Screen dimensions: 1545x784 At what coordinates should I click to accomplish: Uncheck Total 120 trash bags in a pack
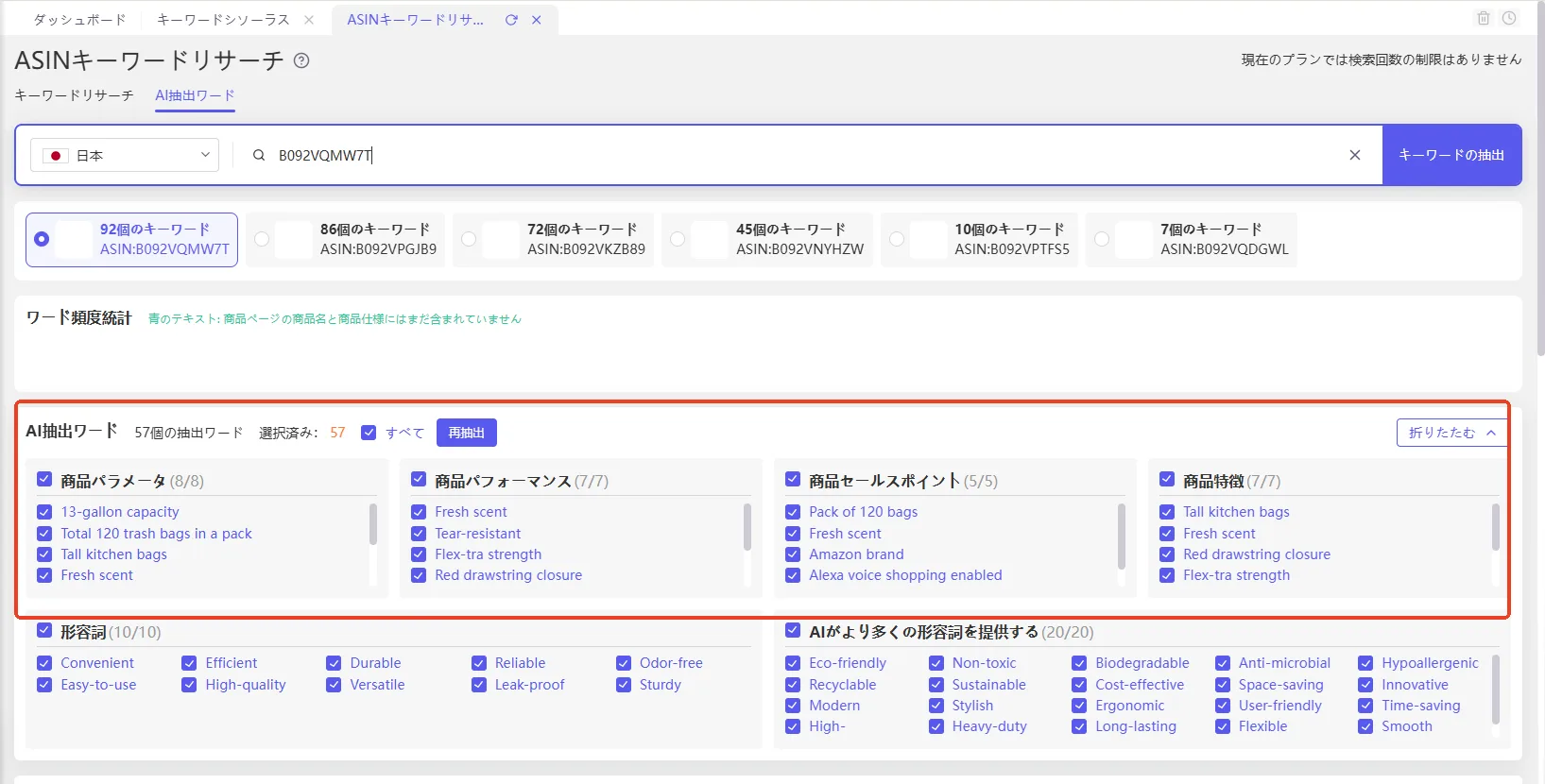click(x=44, y=534)
